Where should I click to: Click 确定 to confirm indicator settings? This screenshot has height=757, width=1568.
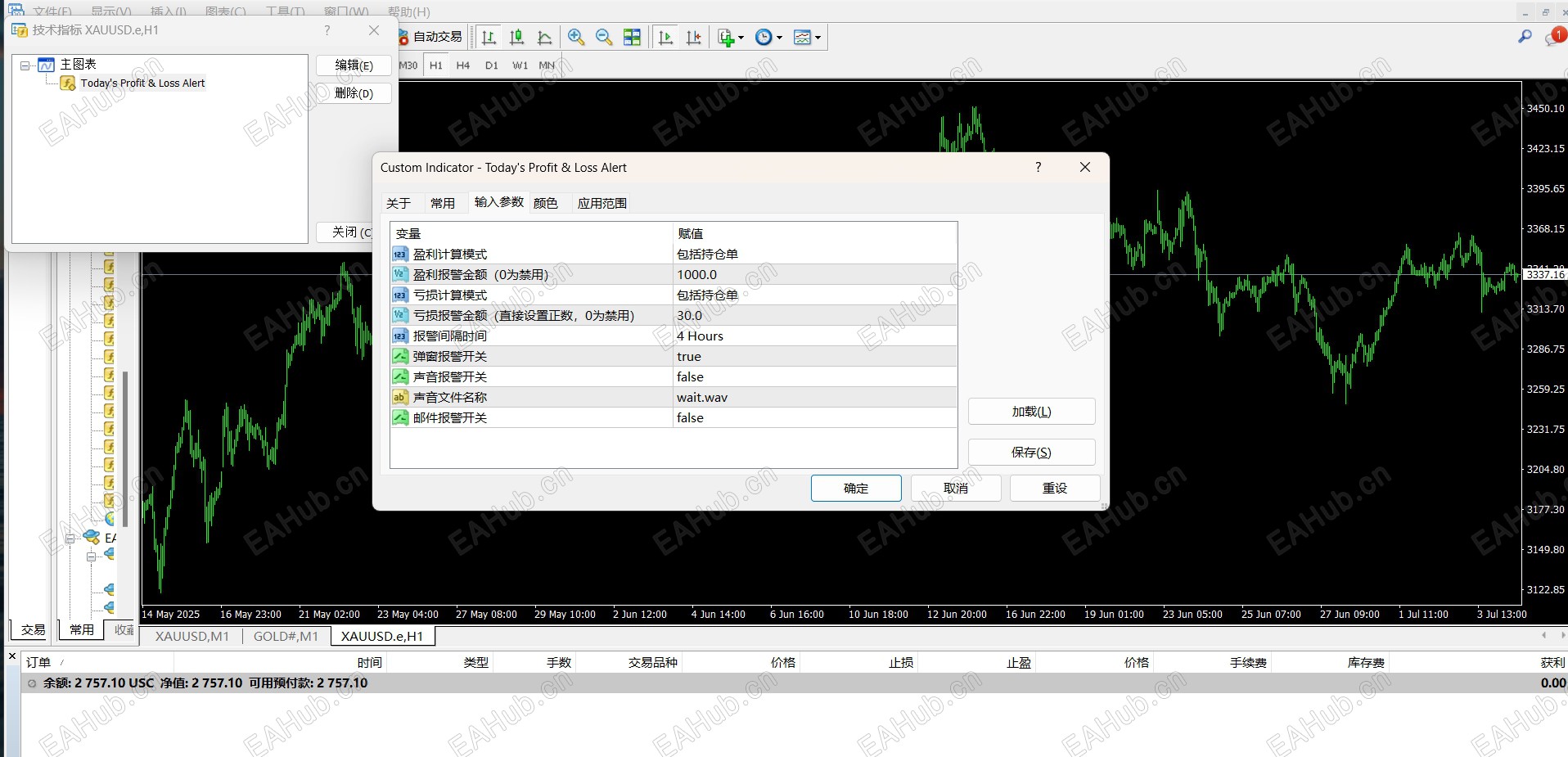(x=856, y=488)
